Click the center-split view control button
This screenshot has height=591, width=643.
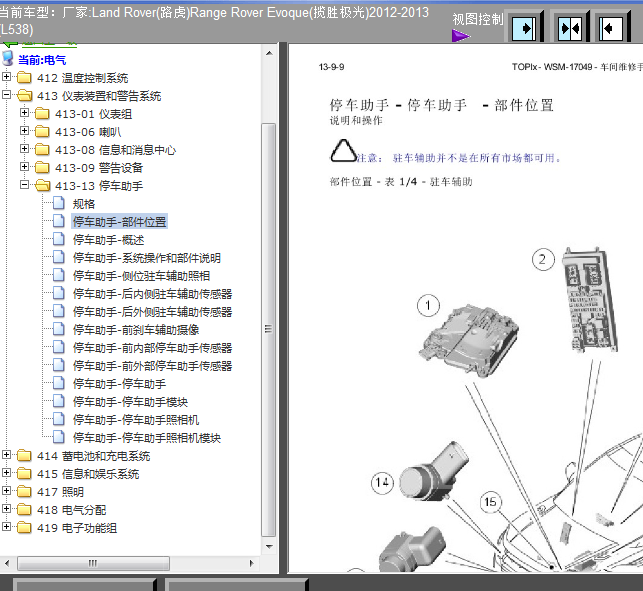tap(570, 28)
